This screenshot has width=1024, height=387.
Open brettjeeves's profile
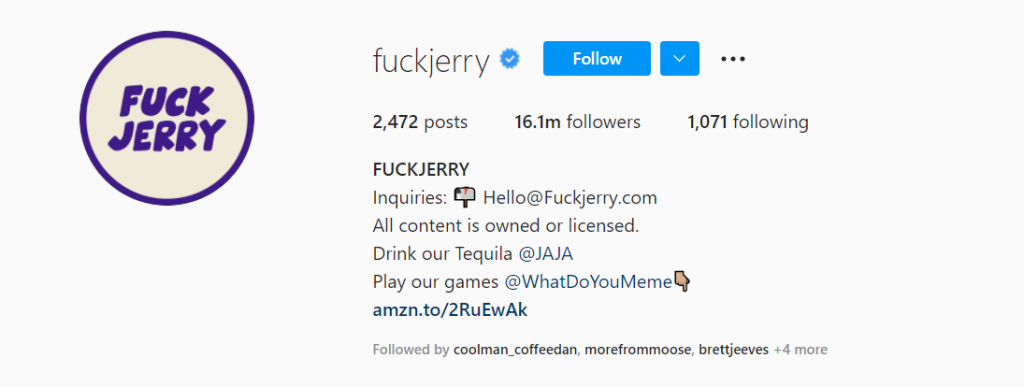[733, 349]
